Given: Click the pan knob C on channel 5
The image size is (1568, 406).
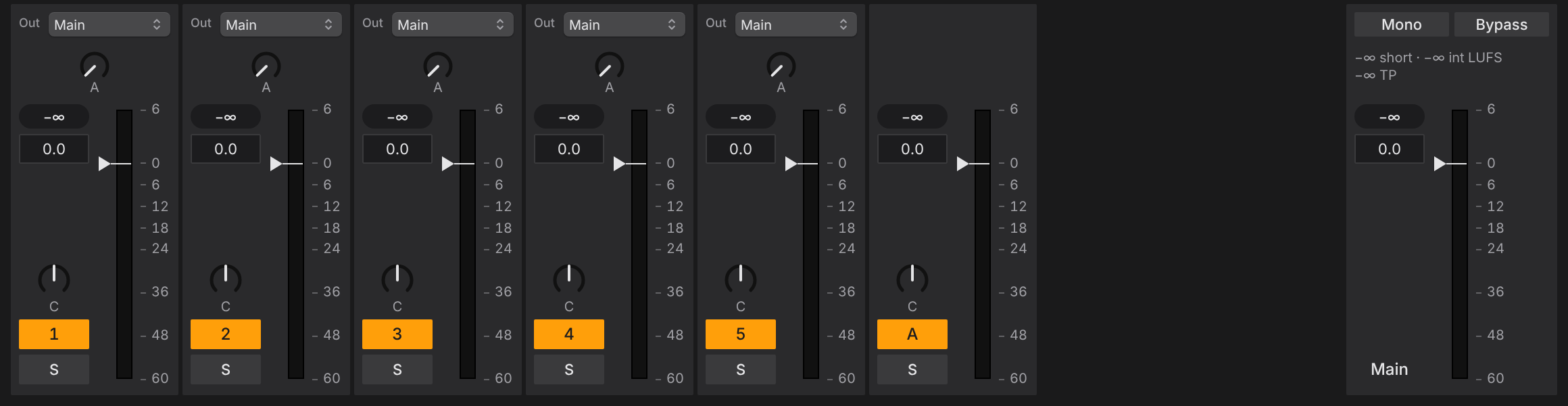Looking at the screenshot, I should point(741,279).
